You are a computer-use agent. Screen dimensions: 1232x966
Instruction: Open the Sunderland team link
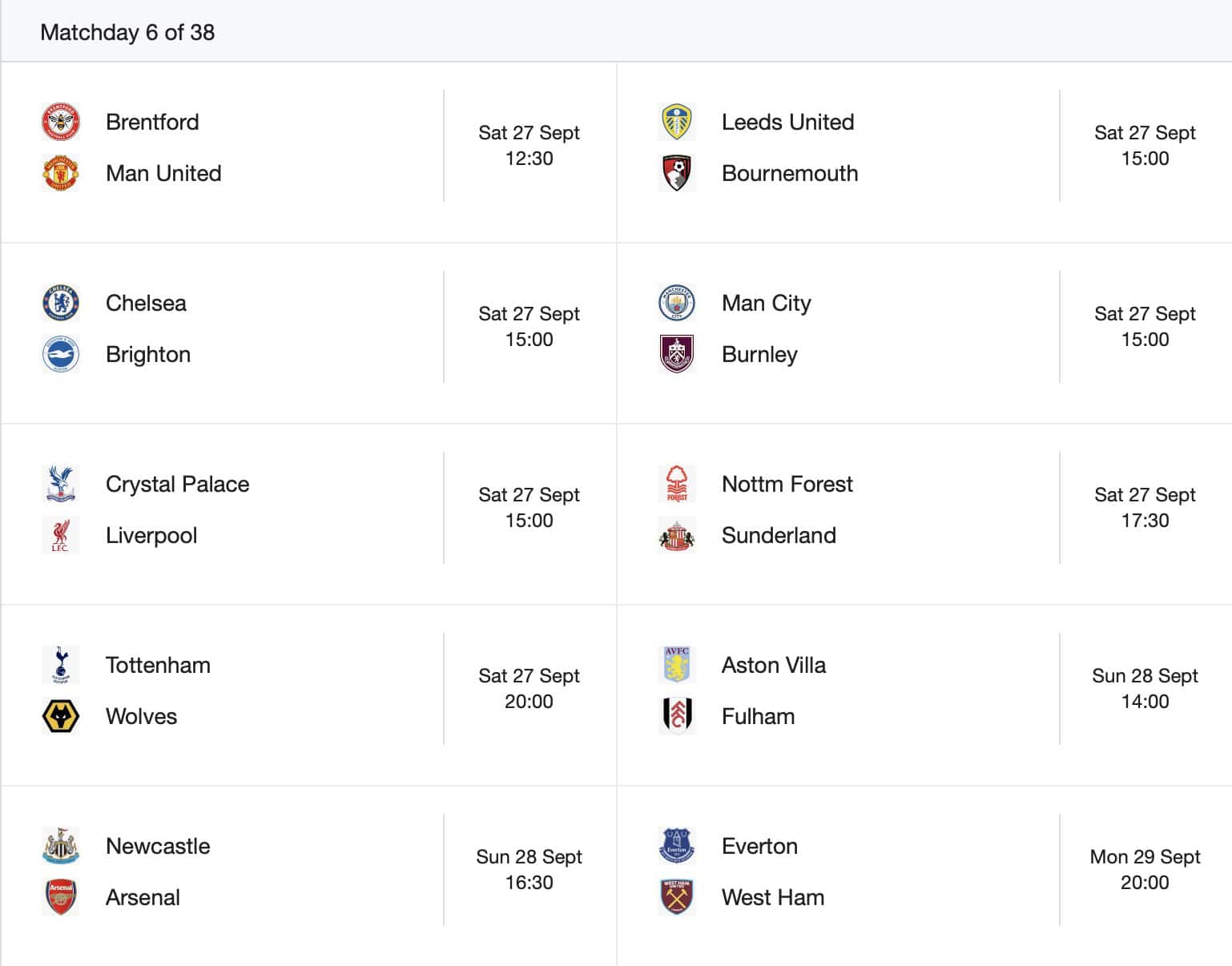779,535
